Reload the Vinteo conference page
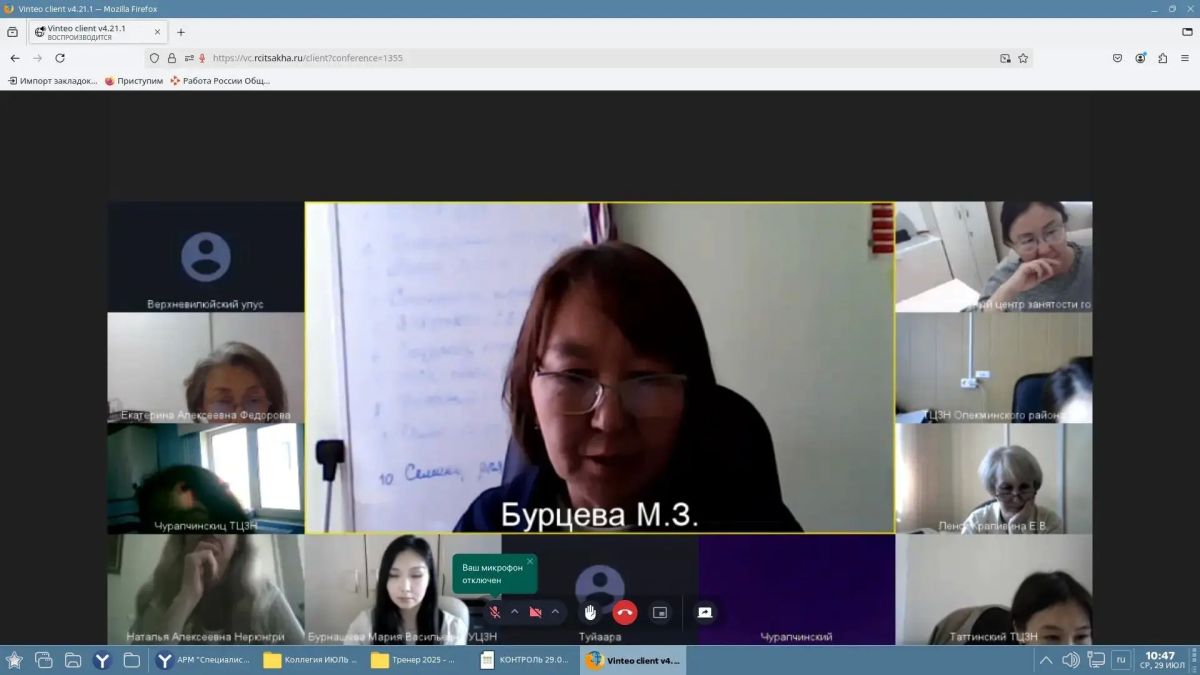The height and width of the screenshot is (675, 1200). (60, 58)
